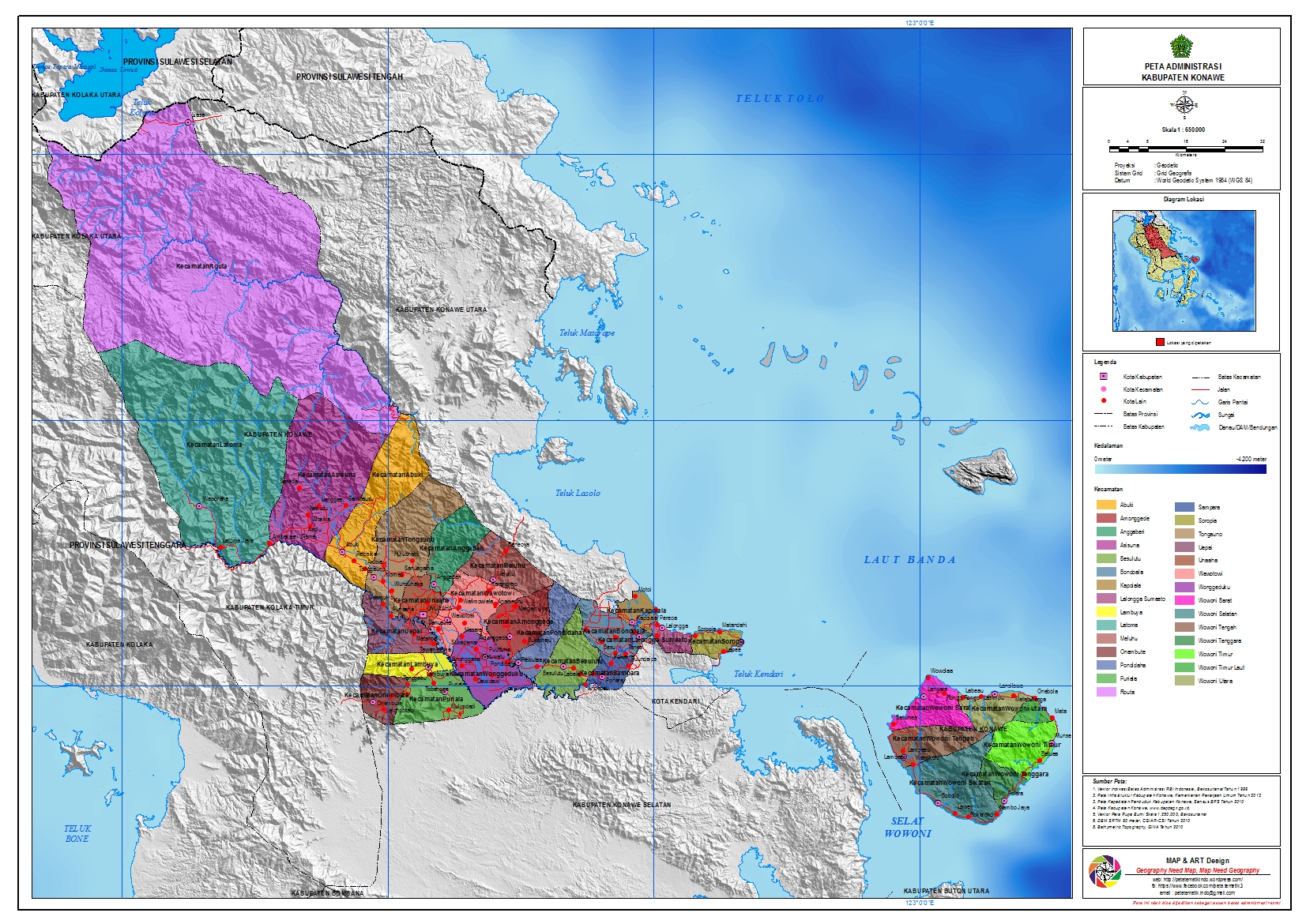Click the Kedalaman depth gradient bar
1306x924 pixels.
tap(1180, 469)
